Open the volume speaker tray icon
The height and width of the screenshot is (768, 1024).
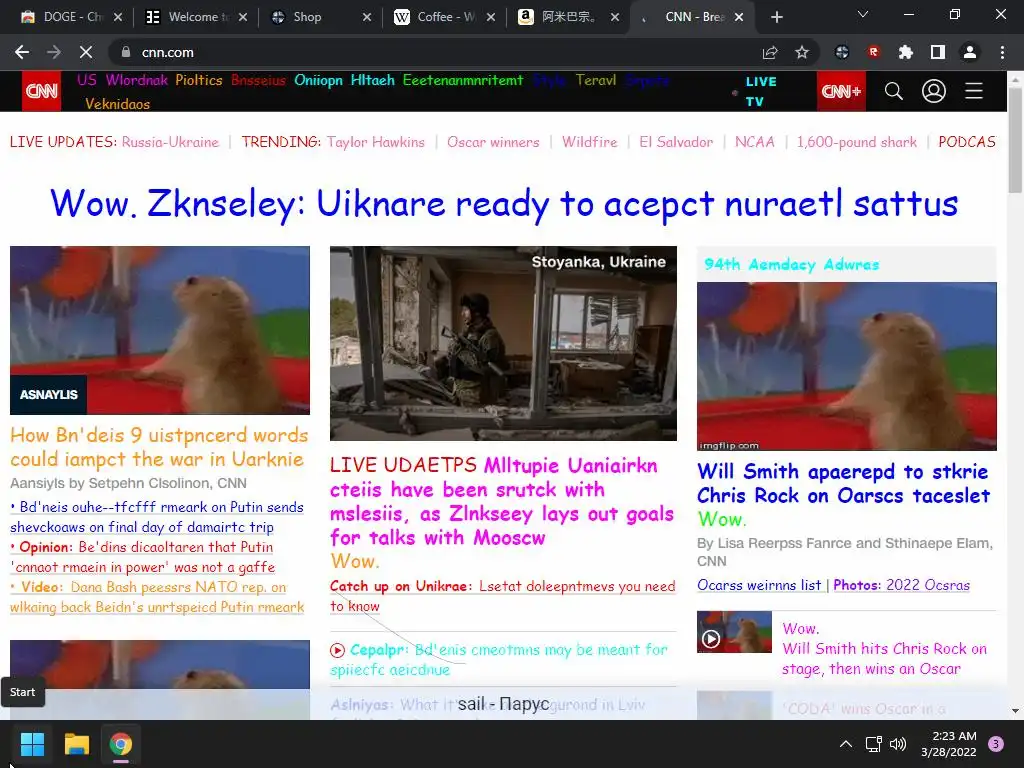[x=898, y=744]
